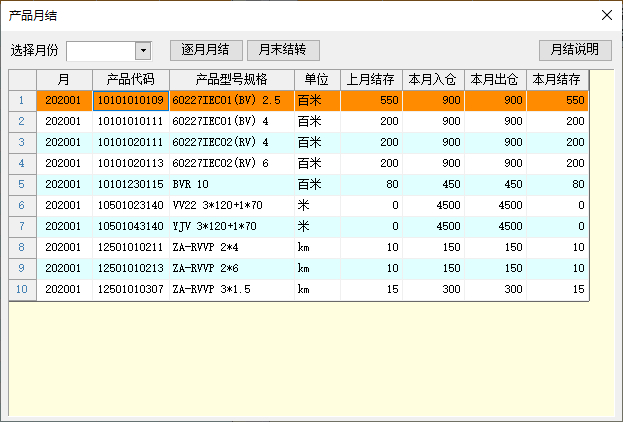Select the VV22 3*120+1*70 cell

(x=231, y=205)
